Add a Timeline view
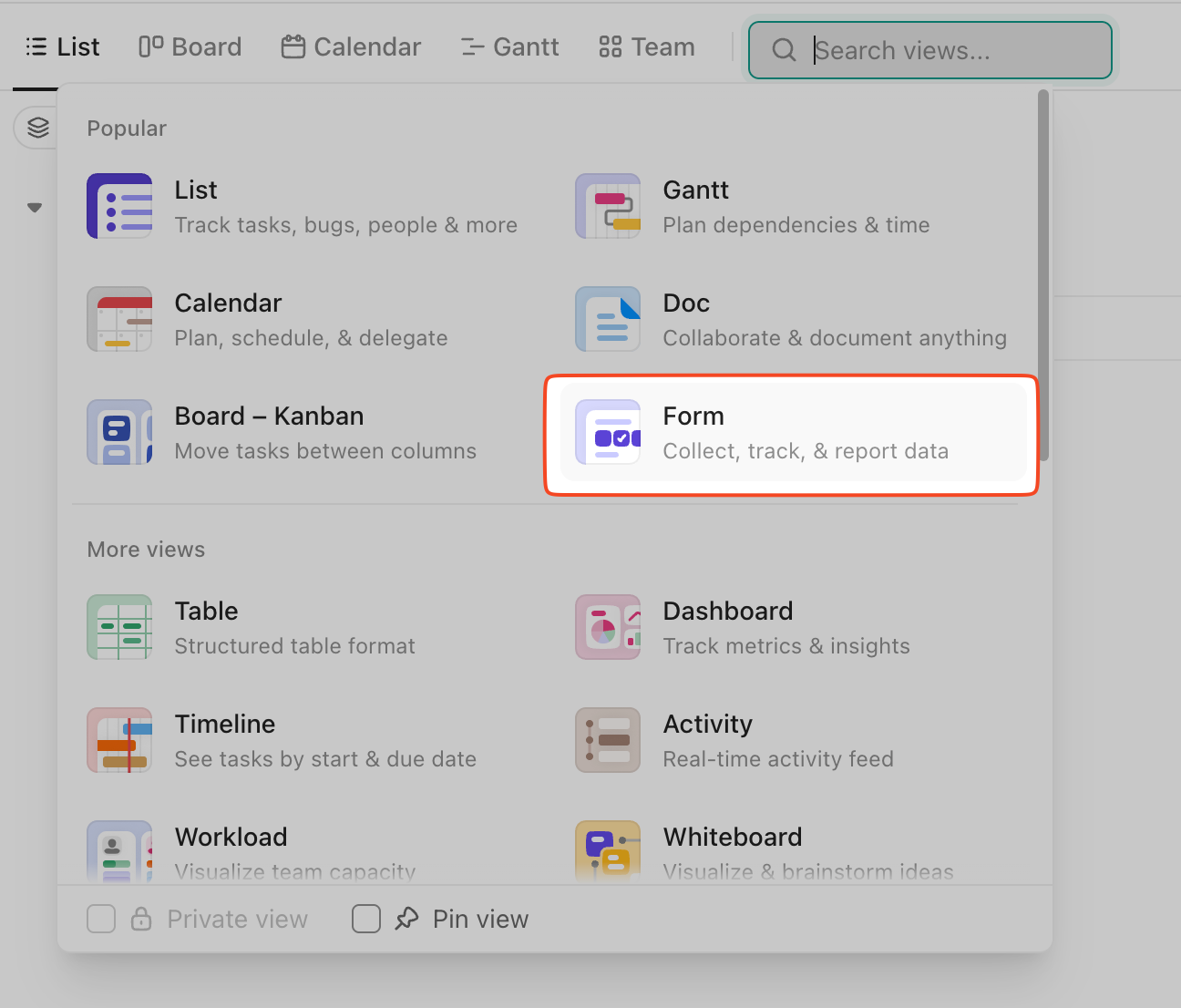The width and height of the screenshot is (1181, 1008). (x=119, y=740)
